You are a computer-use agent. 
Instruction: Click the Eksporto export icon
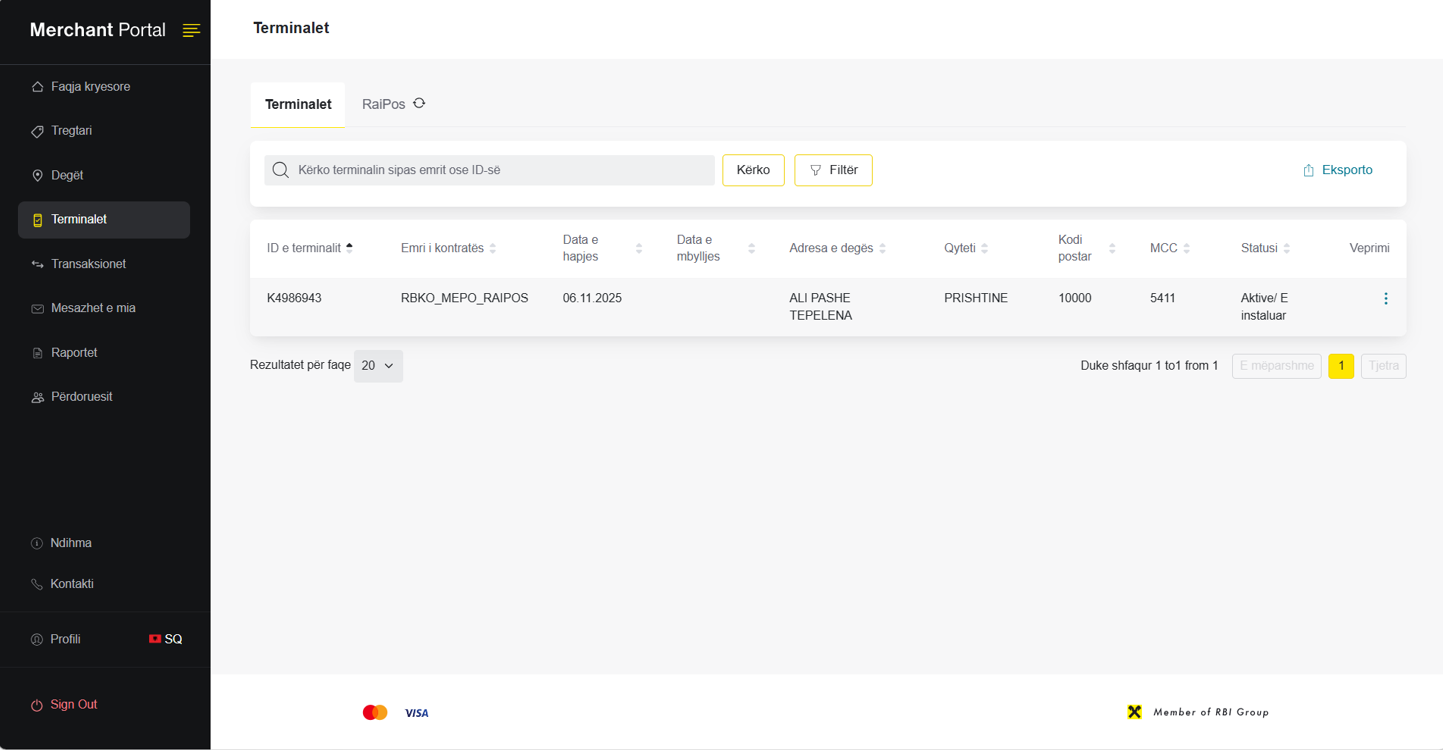coord(1308,170)
